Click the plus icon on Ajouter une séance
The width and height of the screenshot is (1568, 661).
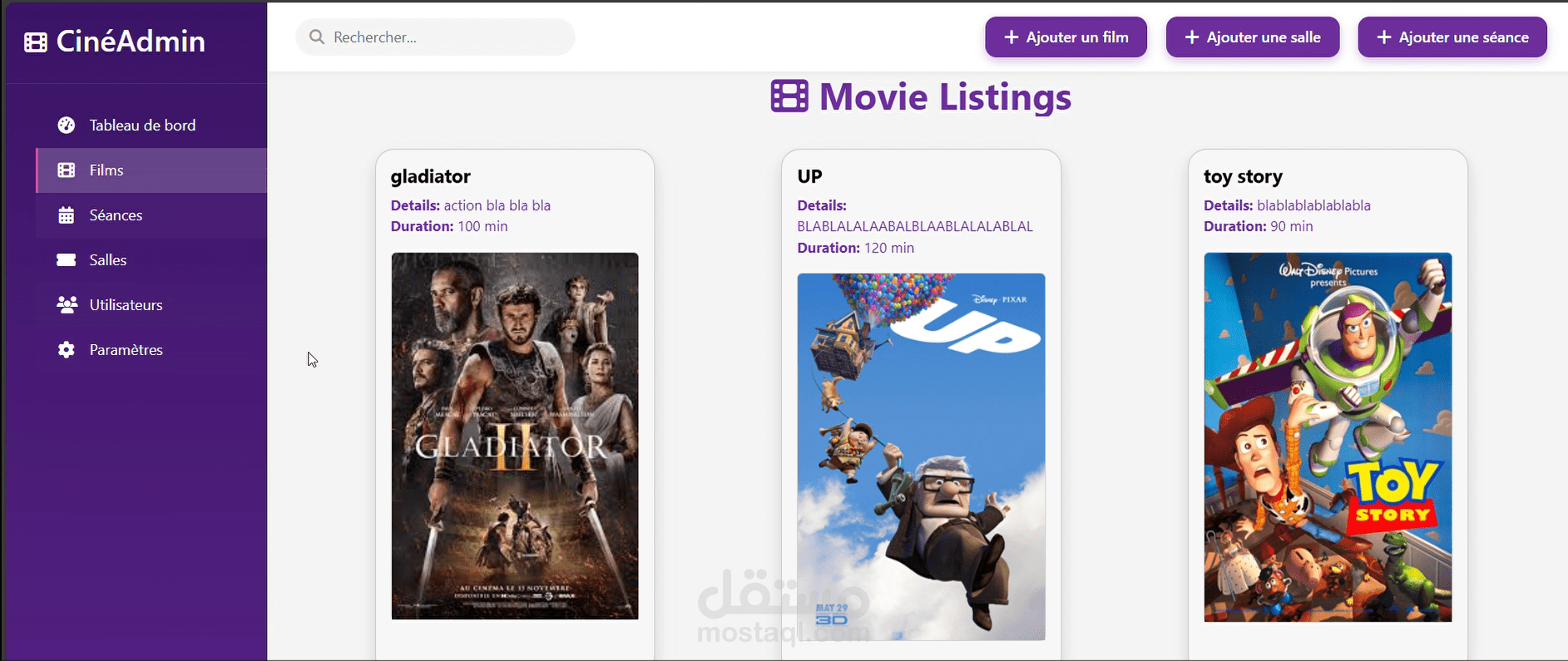tap(1384, 37)
